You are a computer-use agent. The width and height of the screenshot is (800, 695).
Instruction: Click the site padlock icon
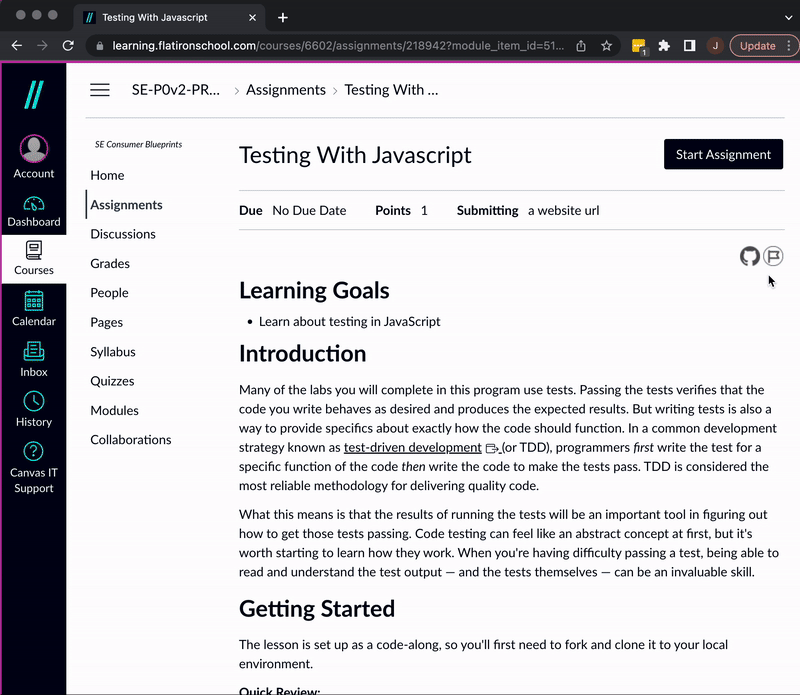coord(100,46)
